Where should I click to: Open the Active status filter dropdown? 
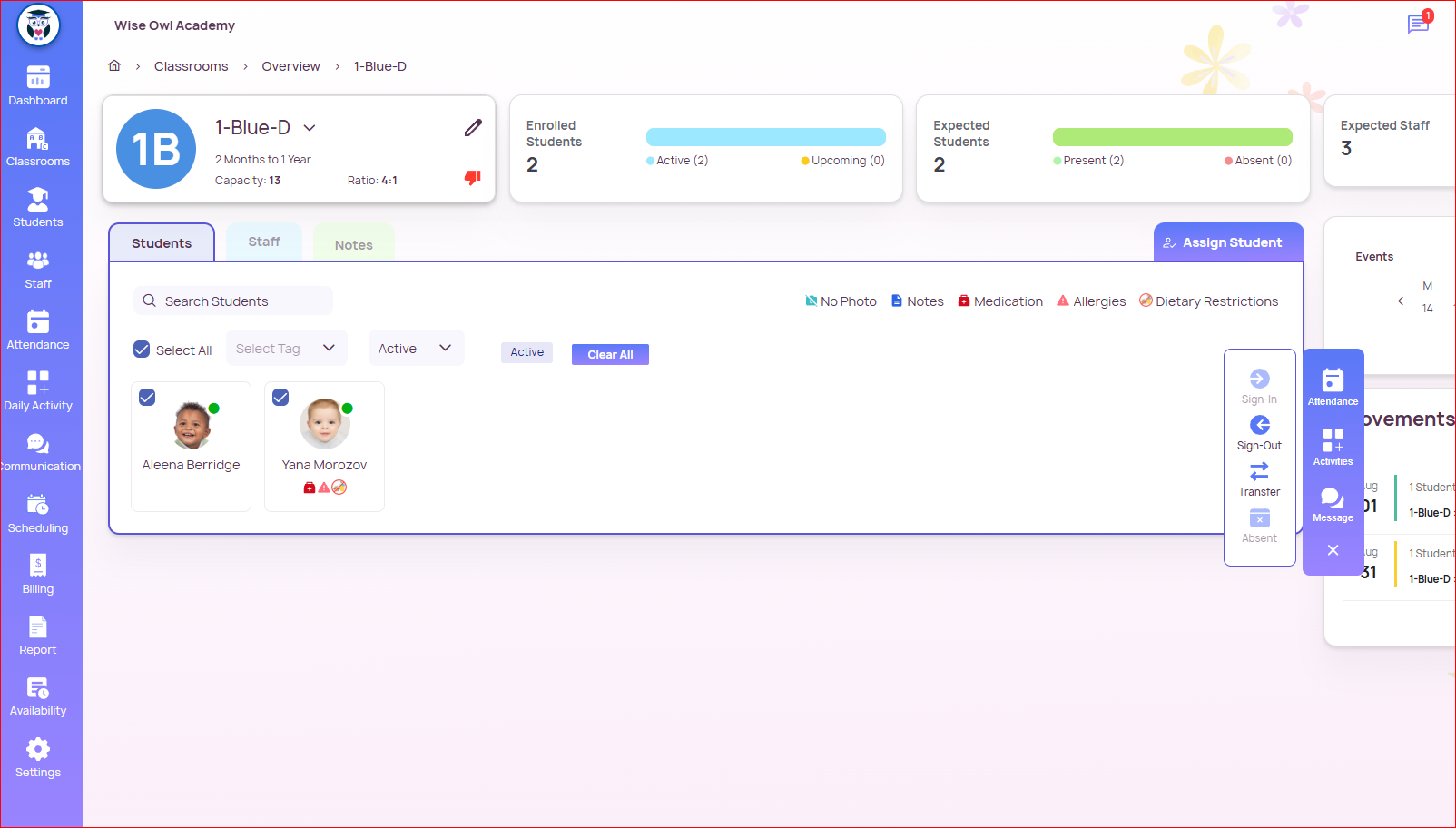click(x=415, y=349)
